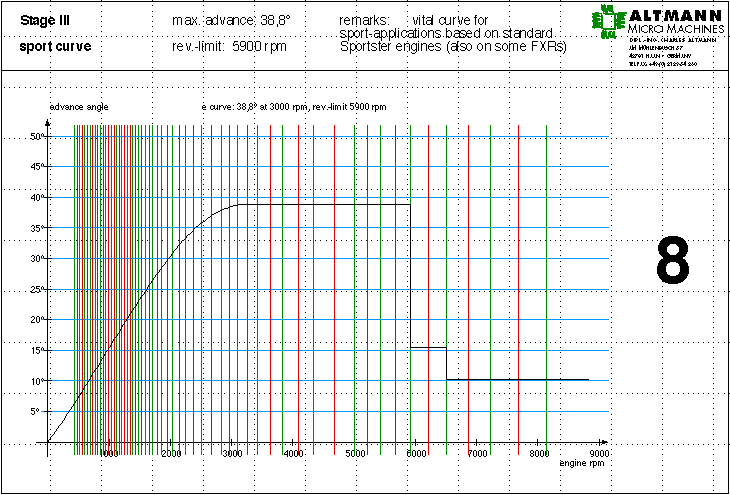The width and height of the screenshot is (730, 495).
Task: Click the engine rpm axis label
Action: [584, 465]
